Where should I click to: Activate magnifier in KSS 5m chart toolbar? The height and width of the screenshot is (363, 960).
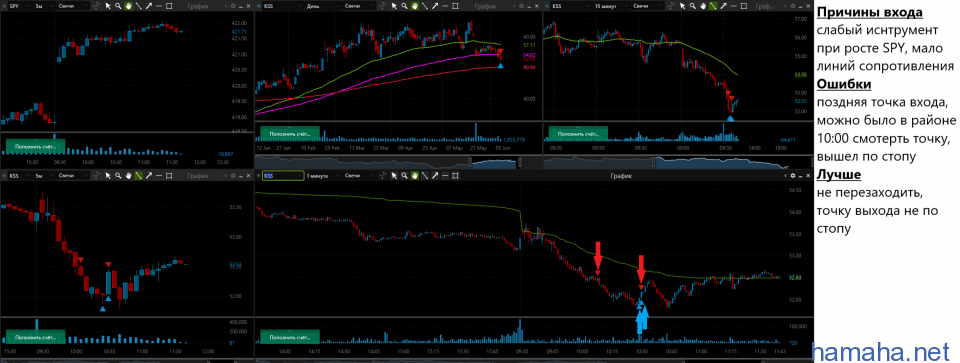pos(118,176)
